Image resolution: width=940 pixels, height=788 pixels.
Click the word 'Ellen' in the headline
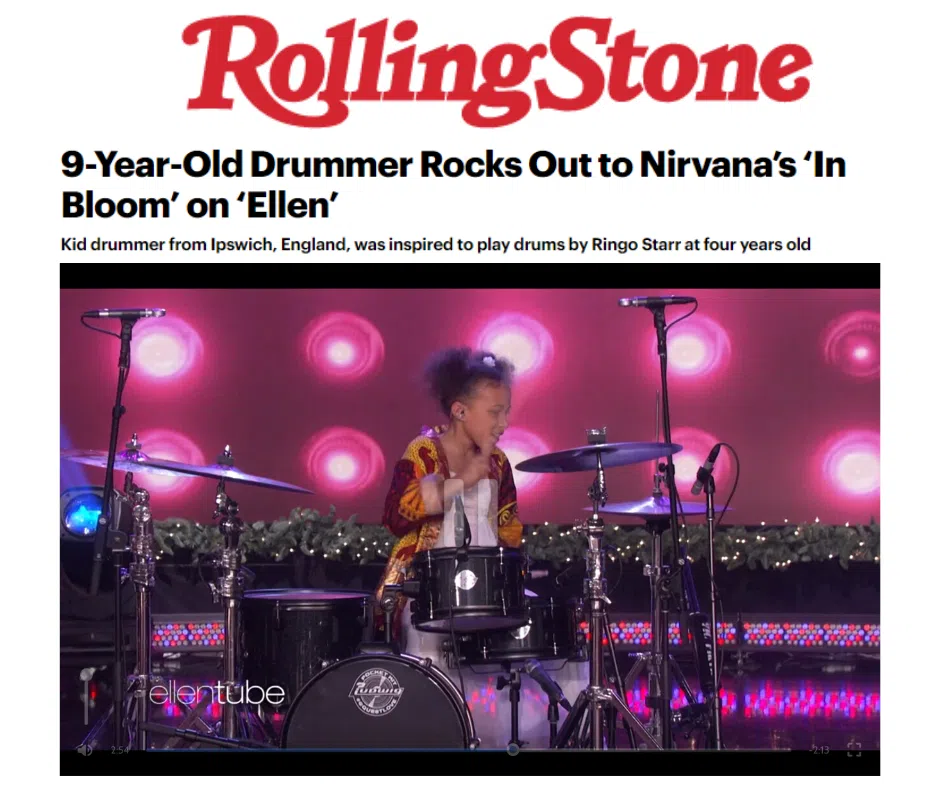click(x=289, y=205)
